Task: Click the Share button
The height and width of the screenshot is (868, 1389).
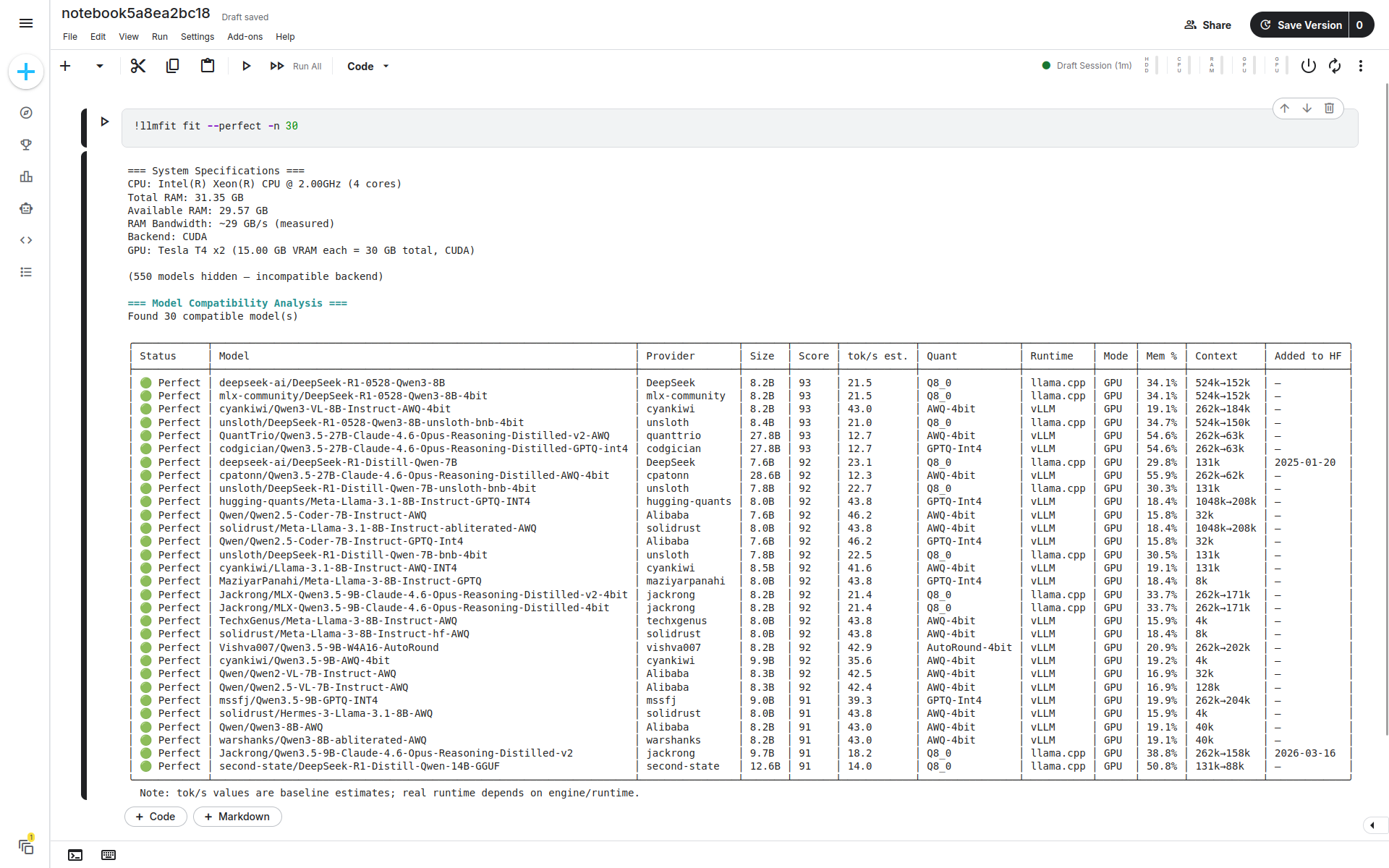Action: point(1208,25)
